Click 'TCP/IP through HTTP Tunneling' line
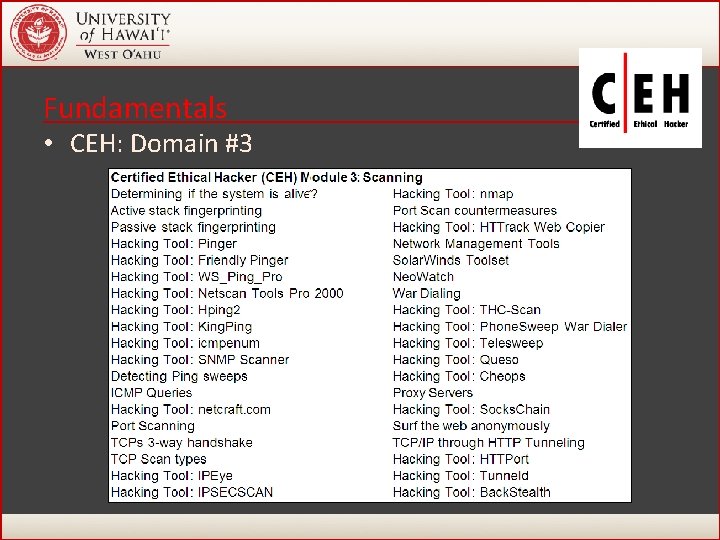Screen dimensions: 720x540 [x=489, y=443]
